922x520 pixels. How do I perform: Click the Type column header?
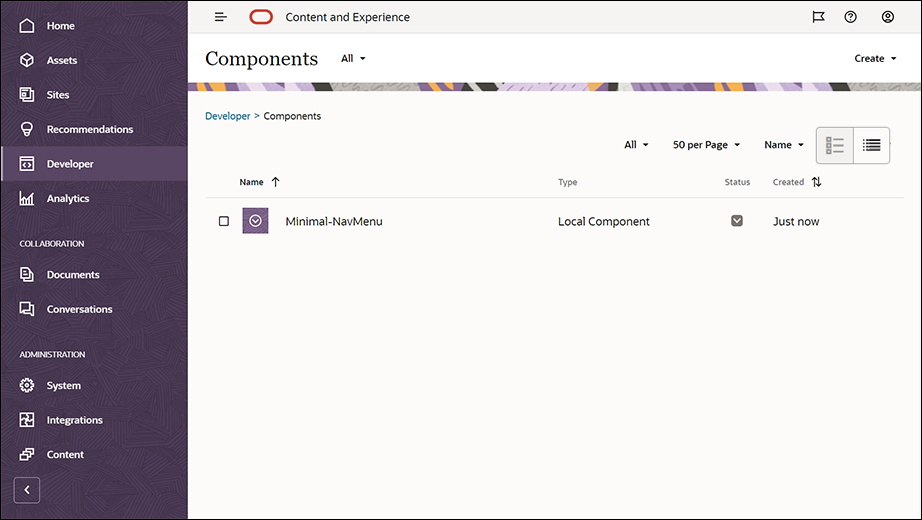(x=567, y=182)
